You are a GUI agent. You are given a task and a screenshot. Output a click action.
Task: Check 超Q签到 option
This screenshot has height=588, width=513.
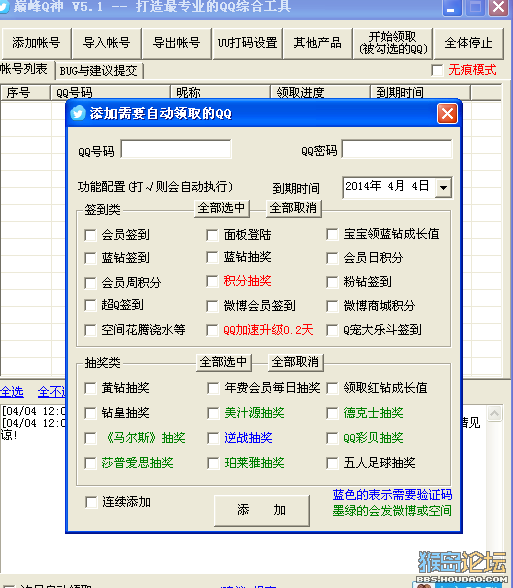tap(90, 305)
